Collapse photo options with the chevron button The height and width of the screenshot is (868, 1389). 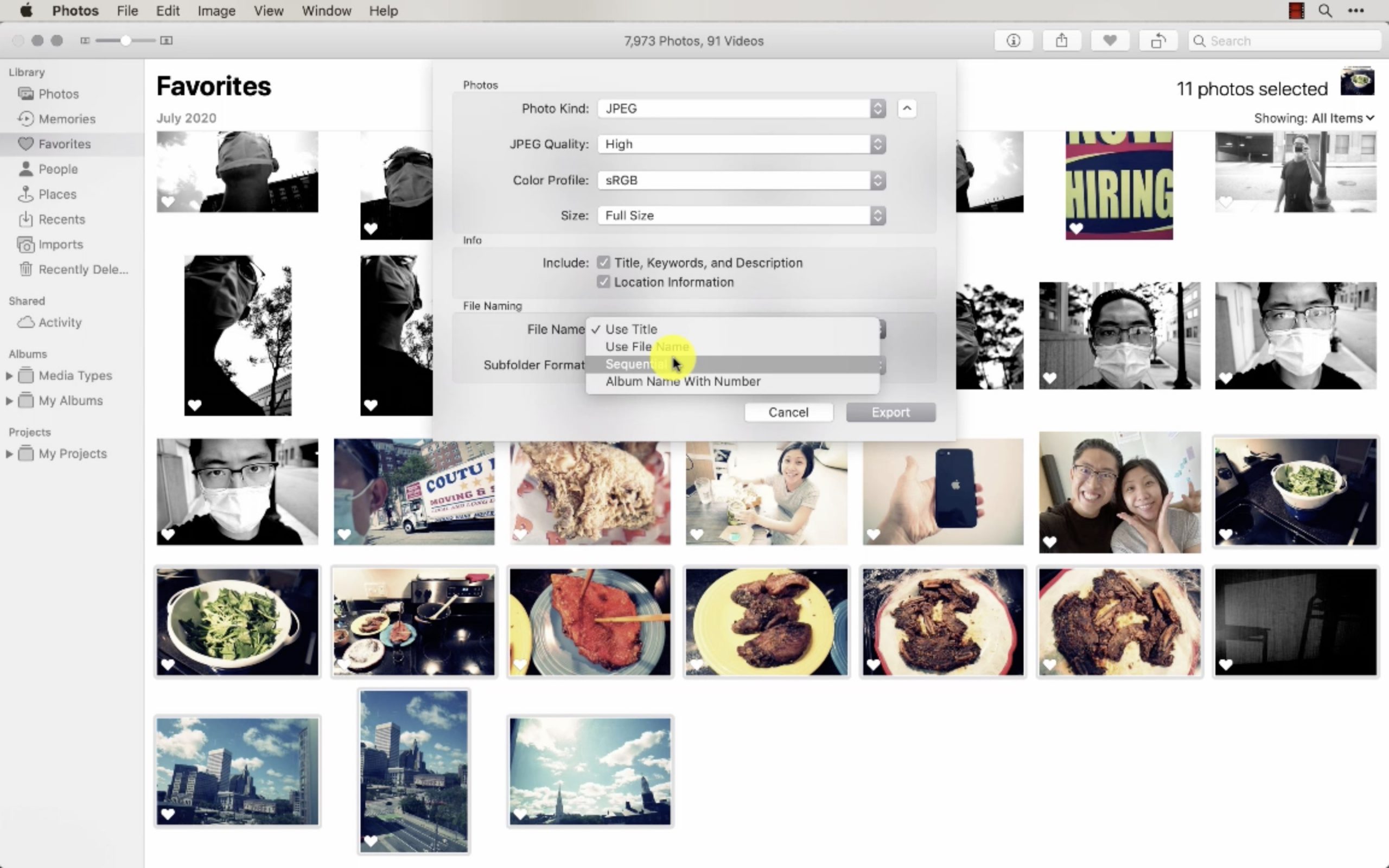click(906, 108)
